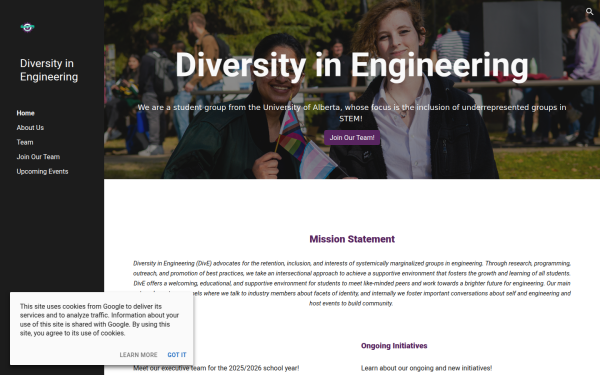The height and width of the screenshot is (375, 600).
Task: Click the italic mission statement paragraph
Action: click(352, 283)
